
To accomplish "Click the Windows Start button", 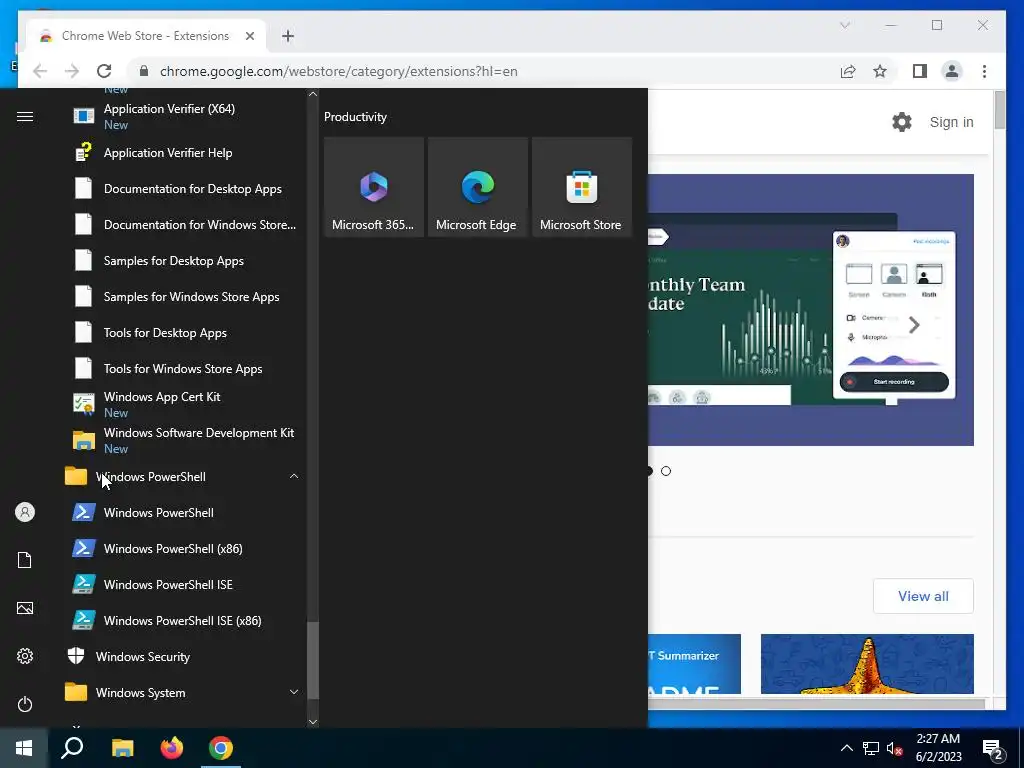I will coord(24,748).
